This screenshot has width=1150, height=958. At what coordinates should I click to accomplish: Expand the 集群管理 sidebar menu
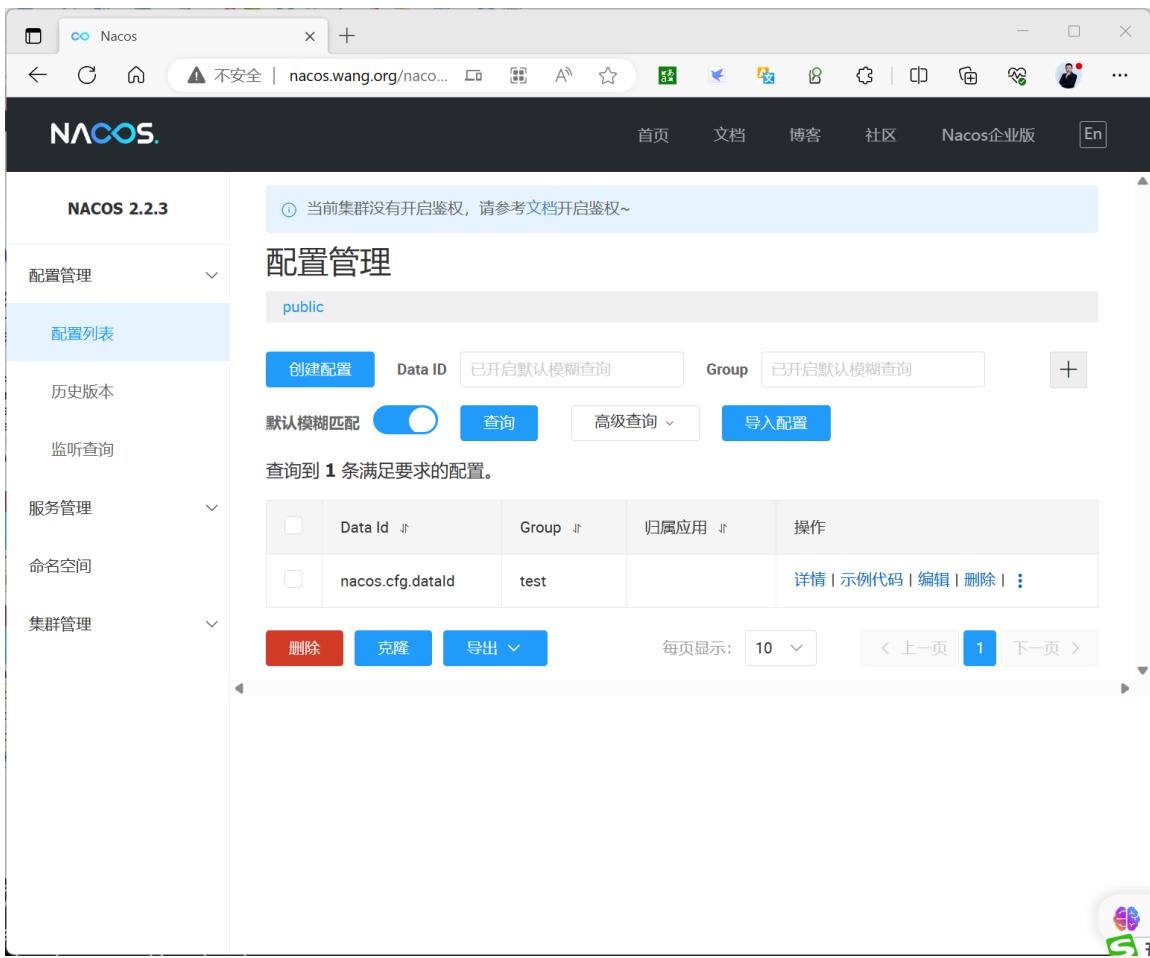pos(118,624)
